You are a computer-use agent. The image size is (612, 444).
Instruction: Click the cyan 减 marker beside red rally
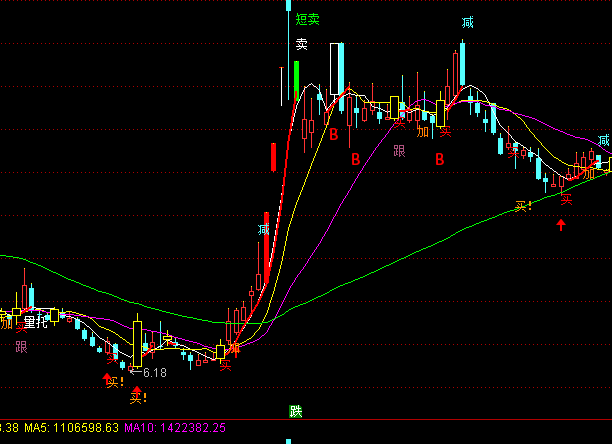(263, 230)
